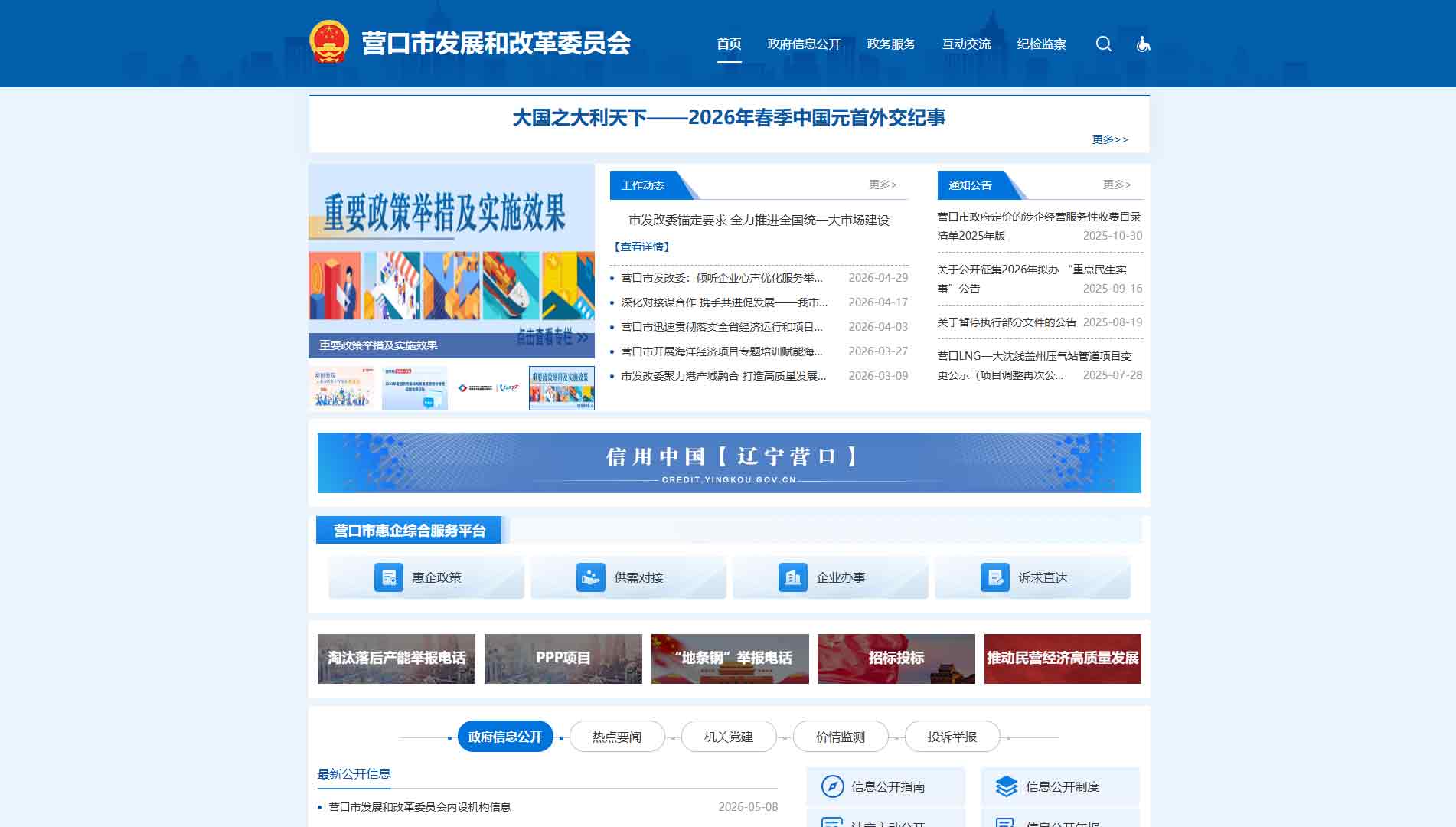Click the site title 营口市发展和改革委员会
This screenshot has width=1456, height=827.
pyautogui.click(x=496, y=43)
